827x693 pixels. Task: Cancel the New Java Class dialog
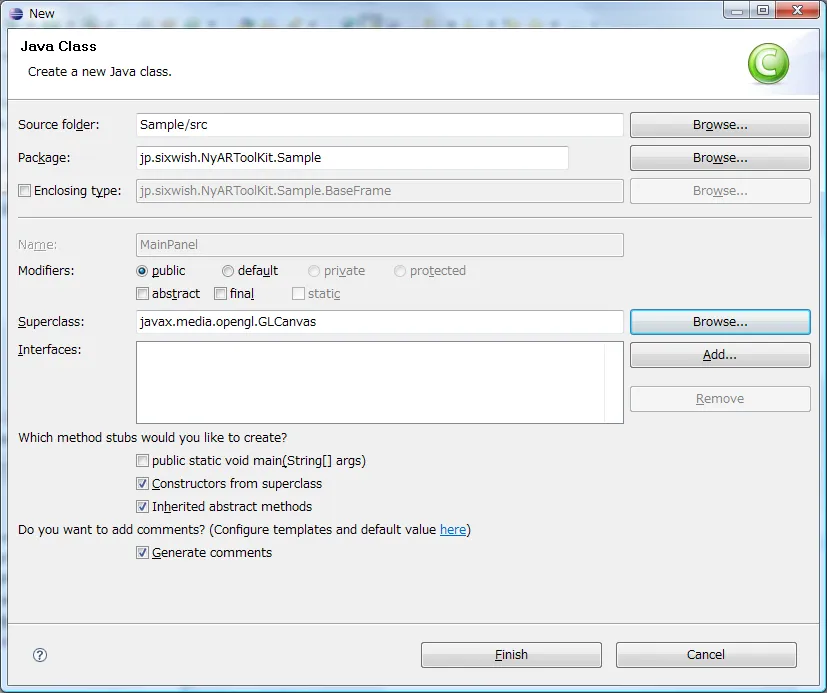pyautogui.click(x=706, y=655)
